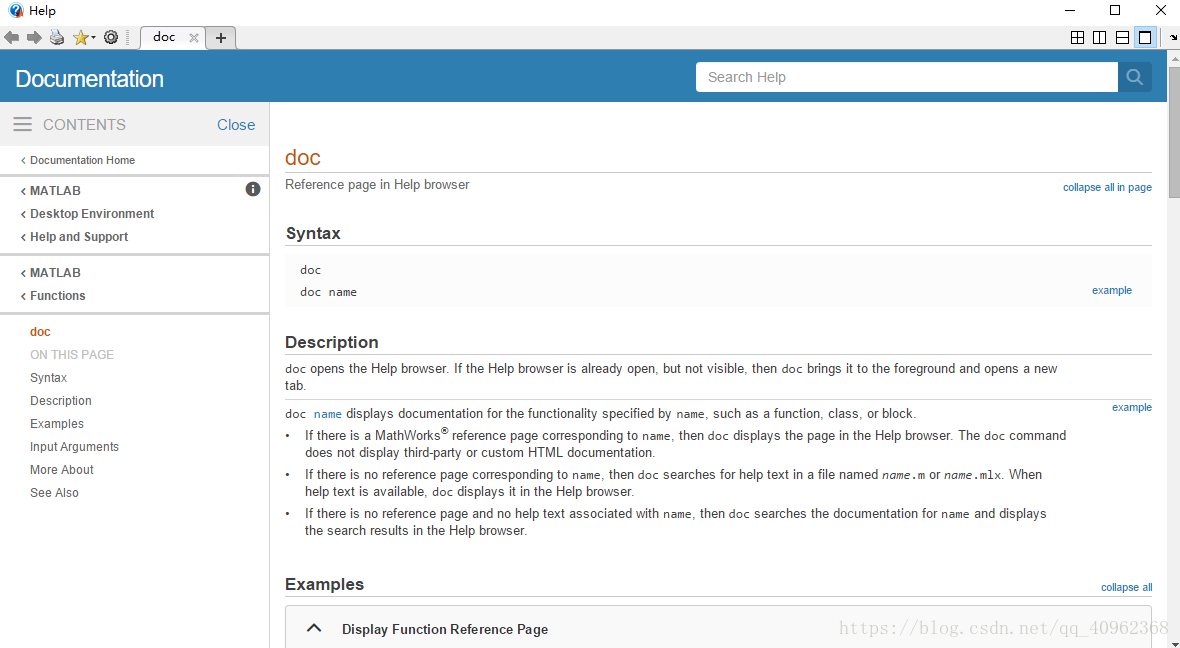Screen dimensions: 1180x648
Task: Click the Back navigation arrow
Action: [x=12, y=38]
